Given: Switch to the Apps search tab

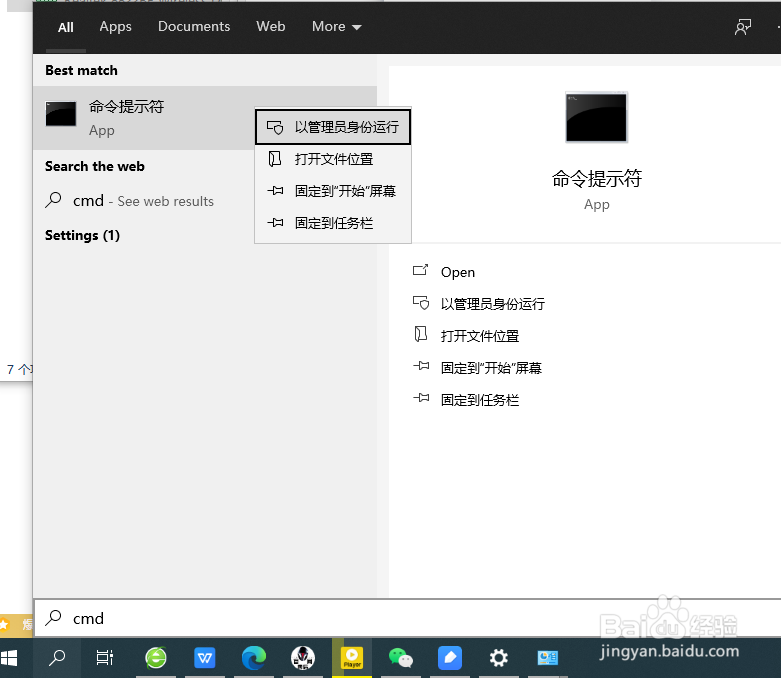Looking at the screenshot, I should pyautogui.click(x=116, y=26).
